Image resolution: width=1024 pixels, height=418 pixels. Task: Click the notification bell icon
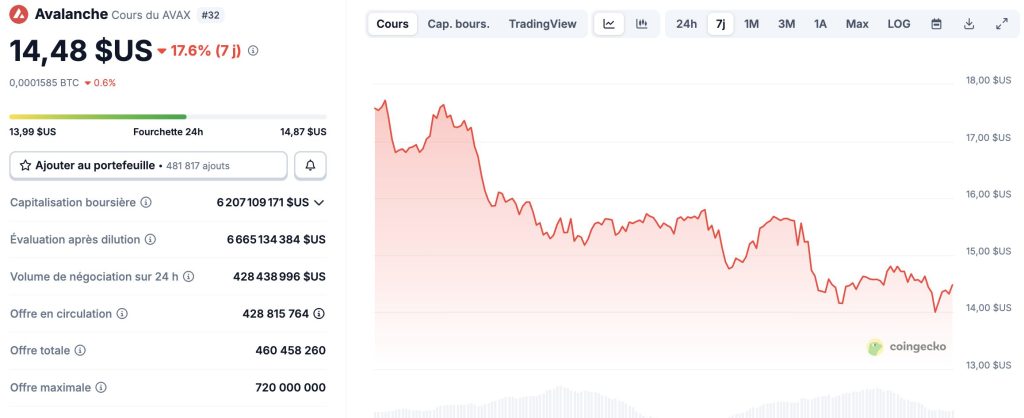click(x=310, y=165)
